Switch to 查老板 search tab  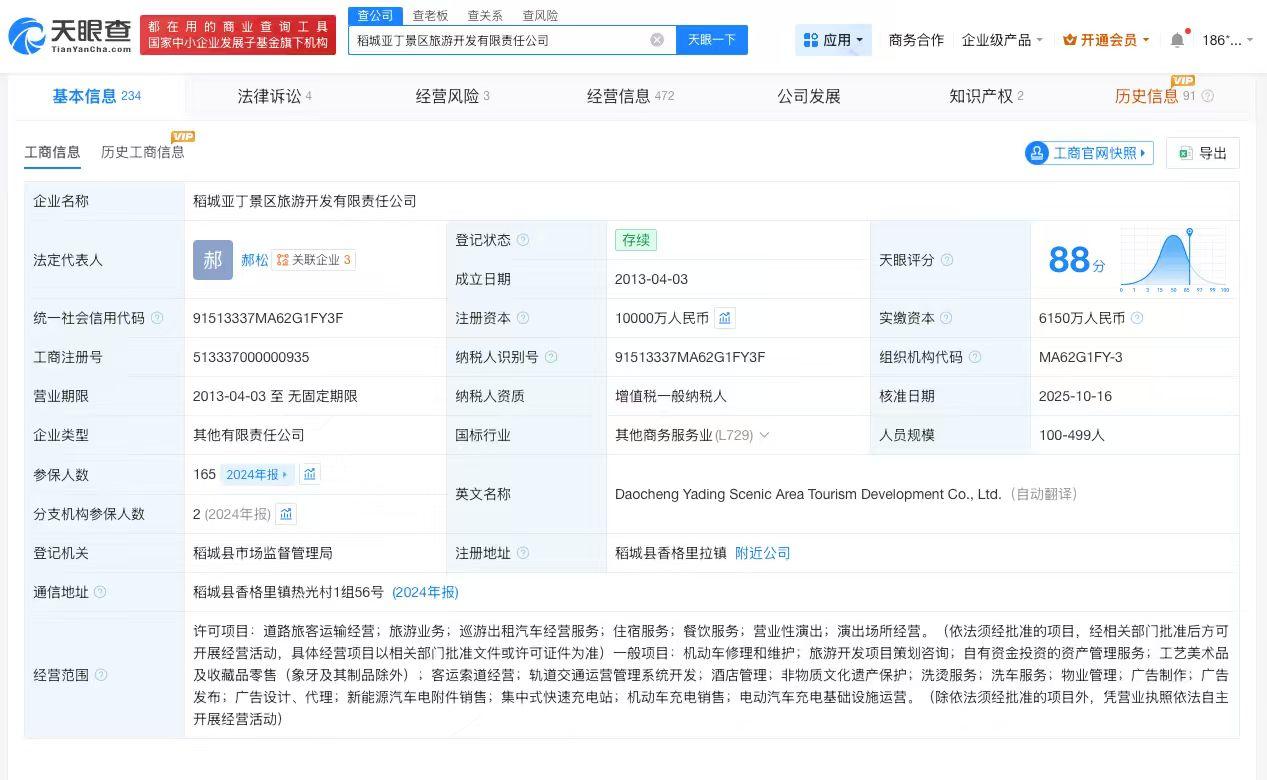(x=430, y=16)
